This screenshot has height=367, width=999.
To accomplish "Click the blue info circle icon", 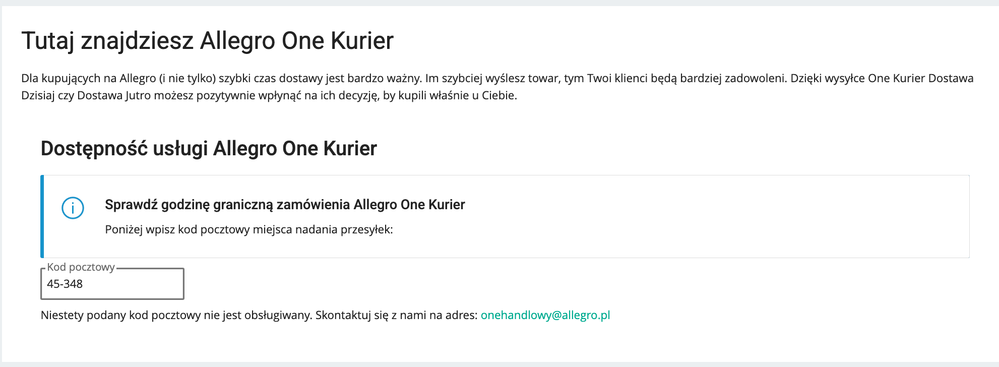I will pos(73,208).
